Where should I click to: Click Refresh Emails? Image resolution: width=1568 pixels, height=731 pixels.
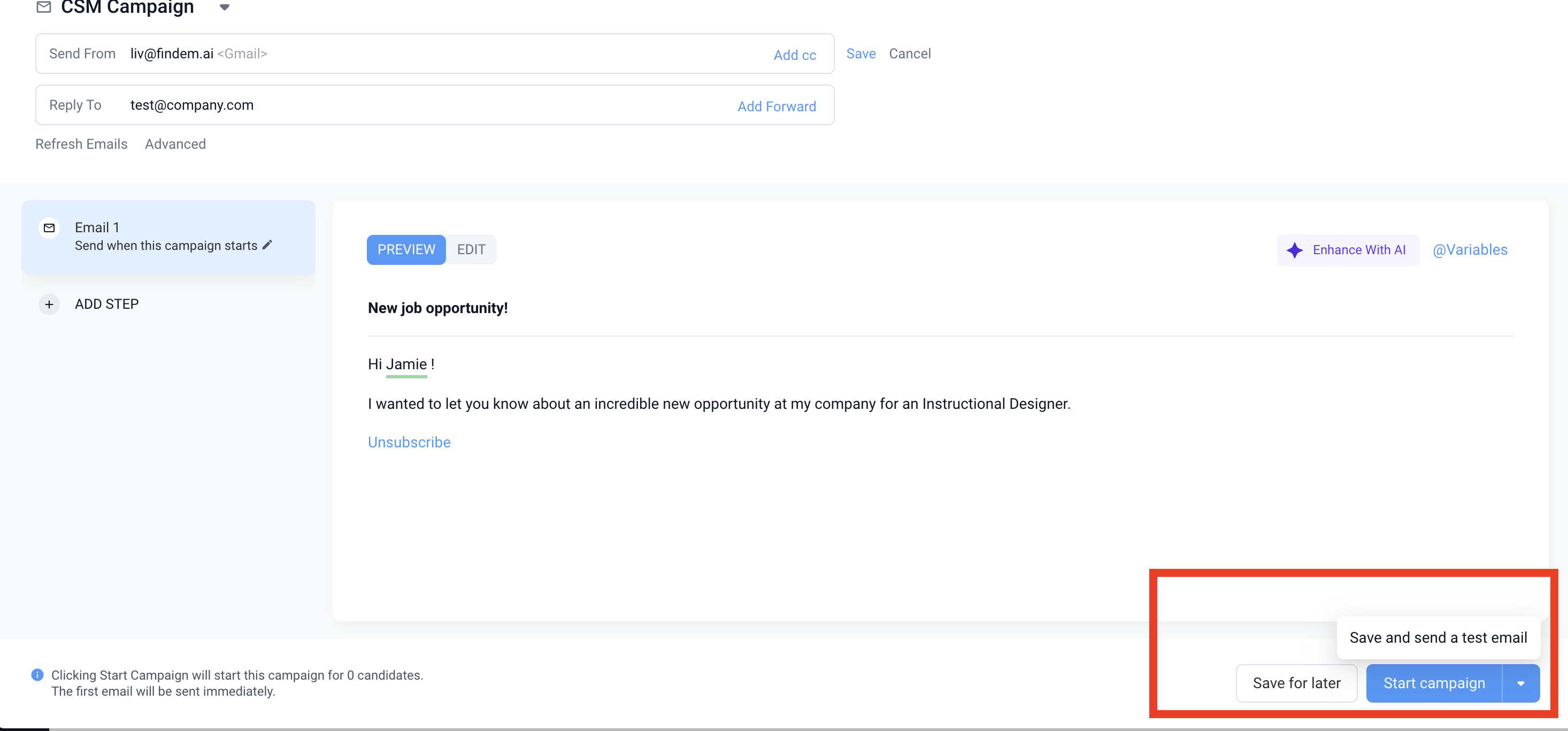tap(82, 144)
